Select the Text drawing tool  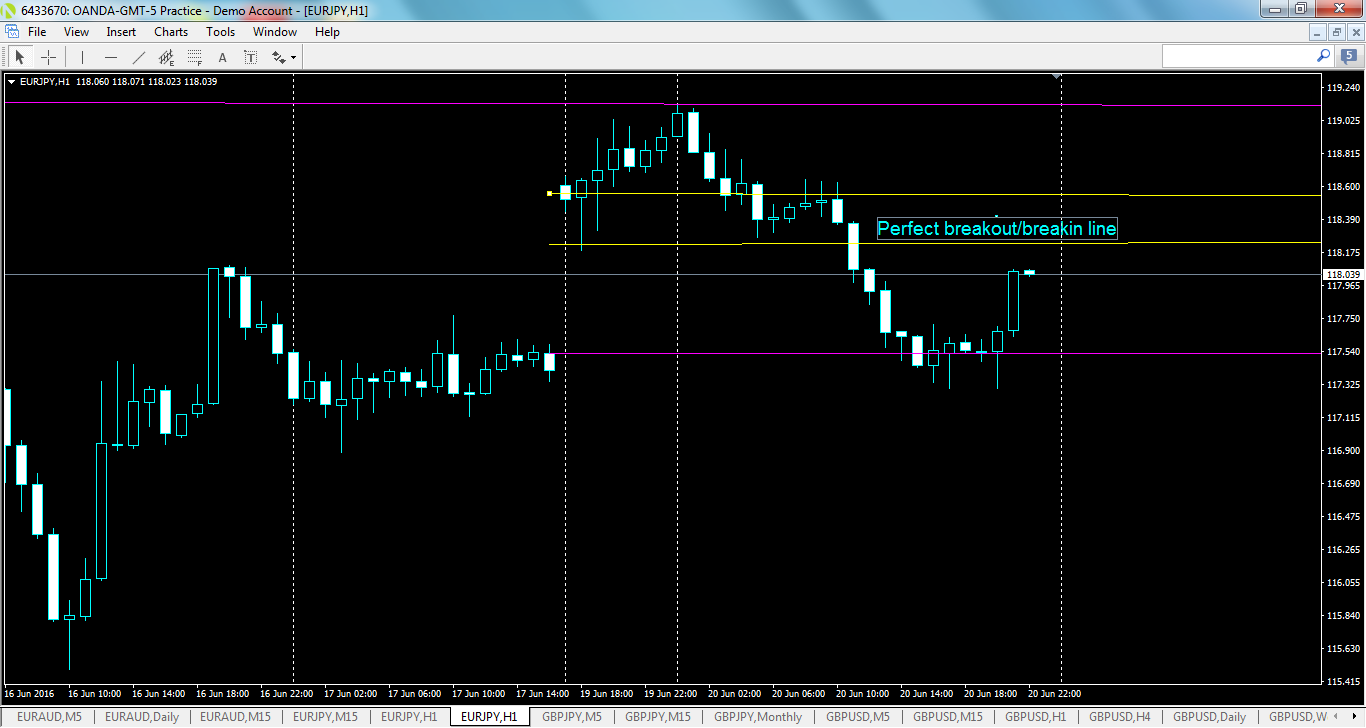pos(222,56)
